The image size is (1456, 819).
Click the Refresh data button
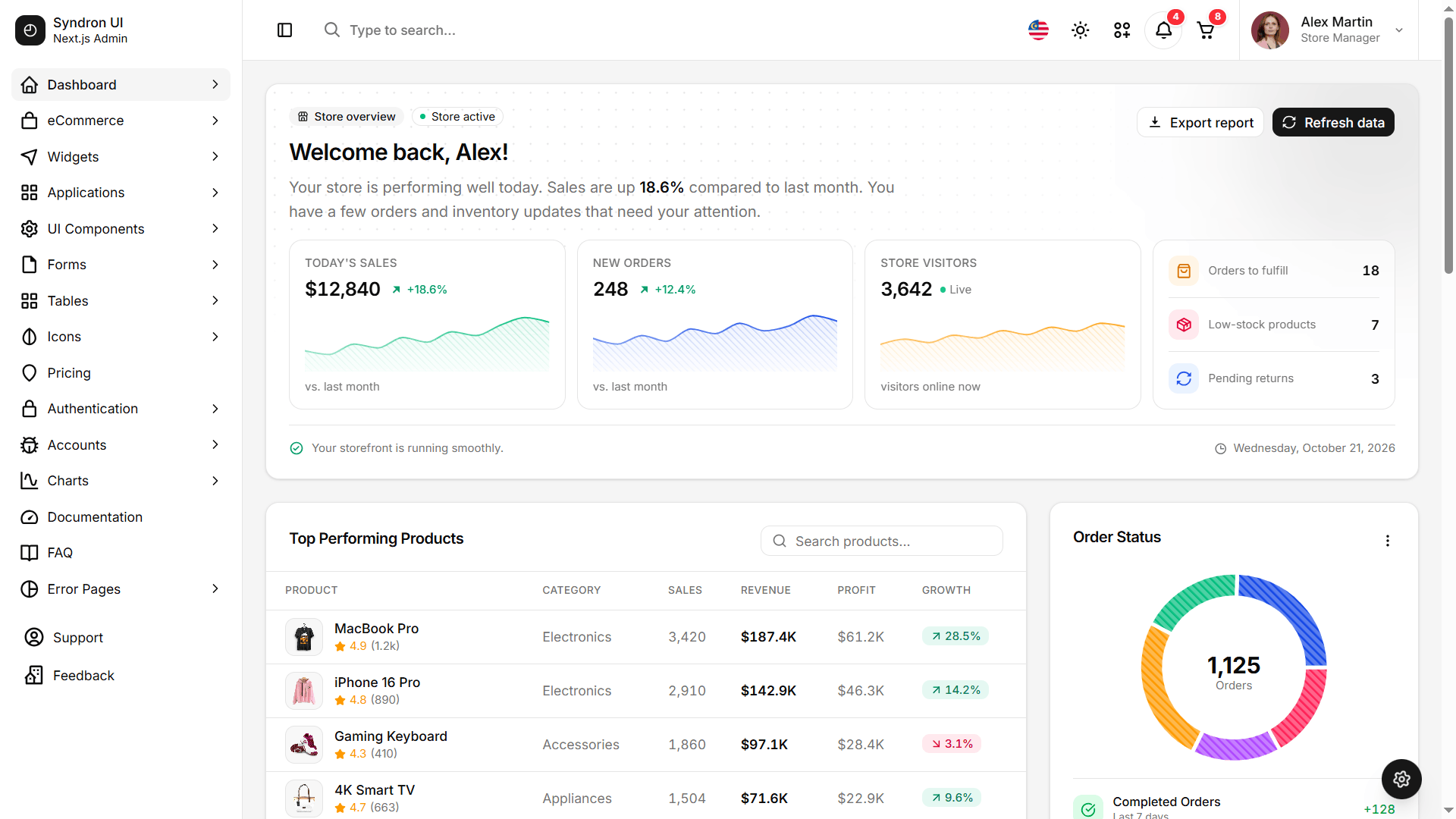pyautogui.click(x=1333, y=123)
